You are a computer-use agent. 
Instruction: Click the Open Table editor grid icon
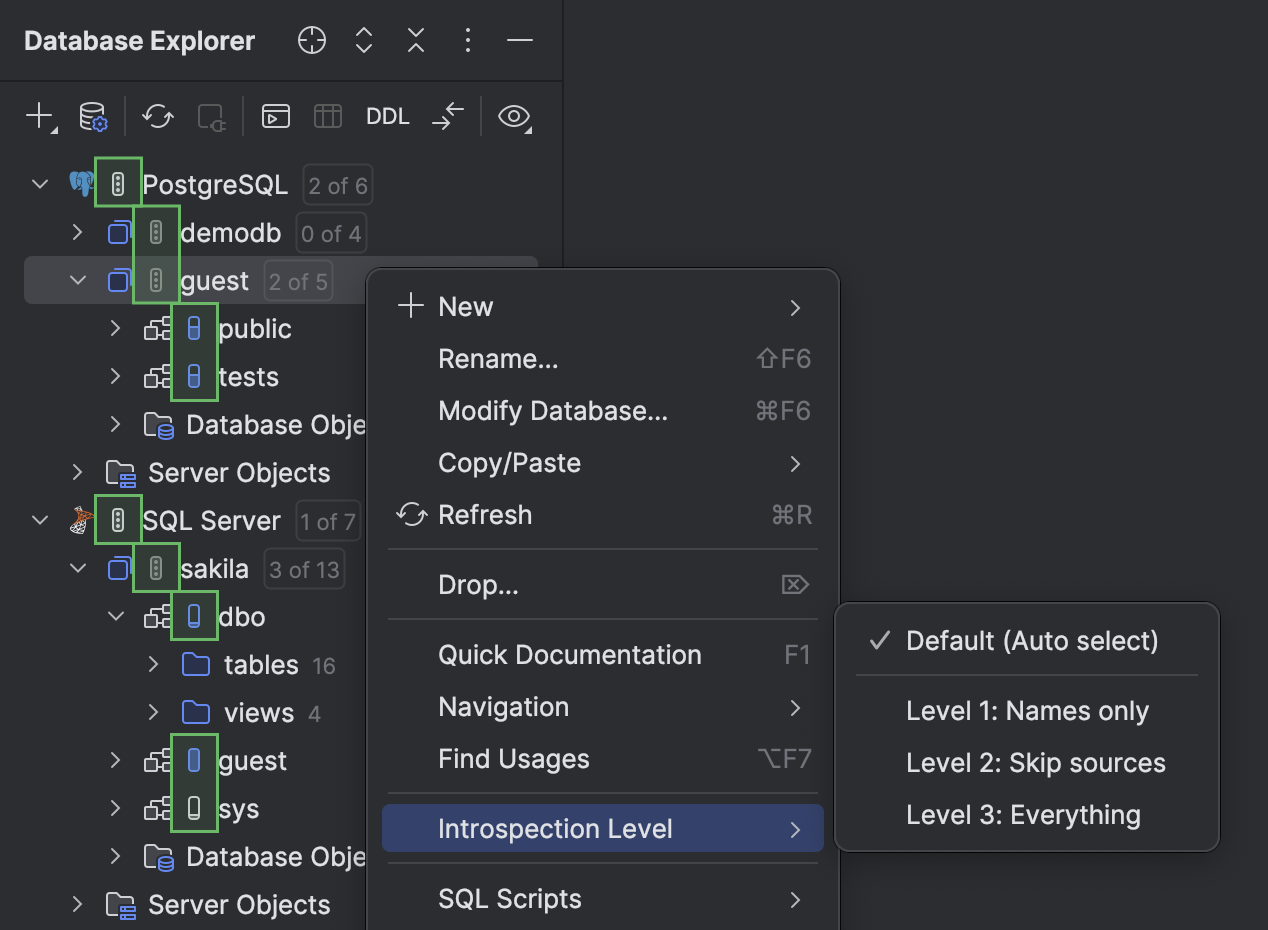coord(327,117)
